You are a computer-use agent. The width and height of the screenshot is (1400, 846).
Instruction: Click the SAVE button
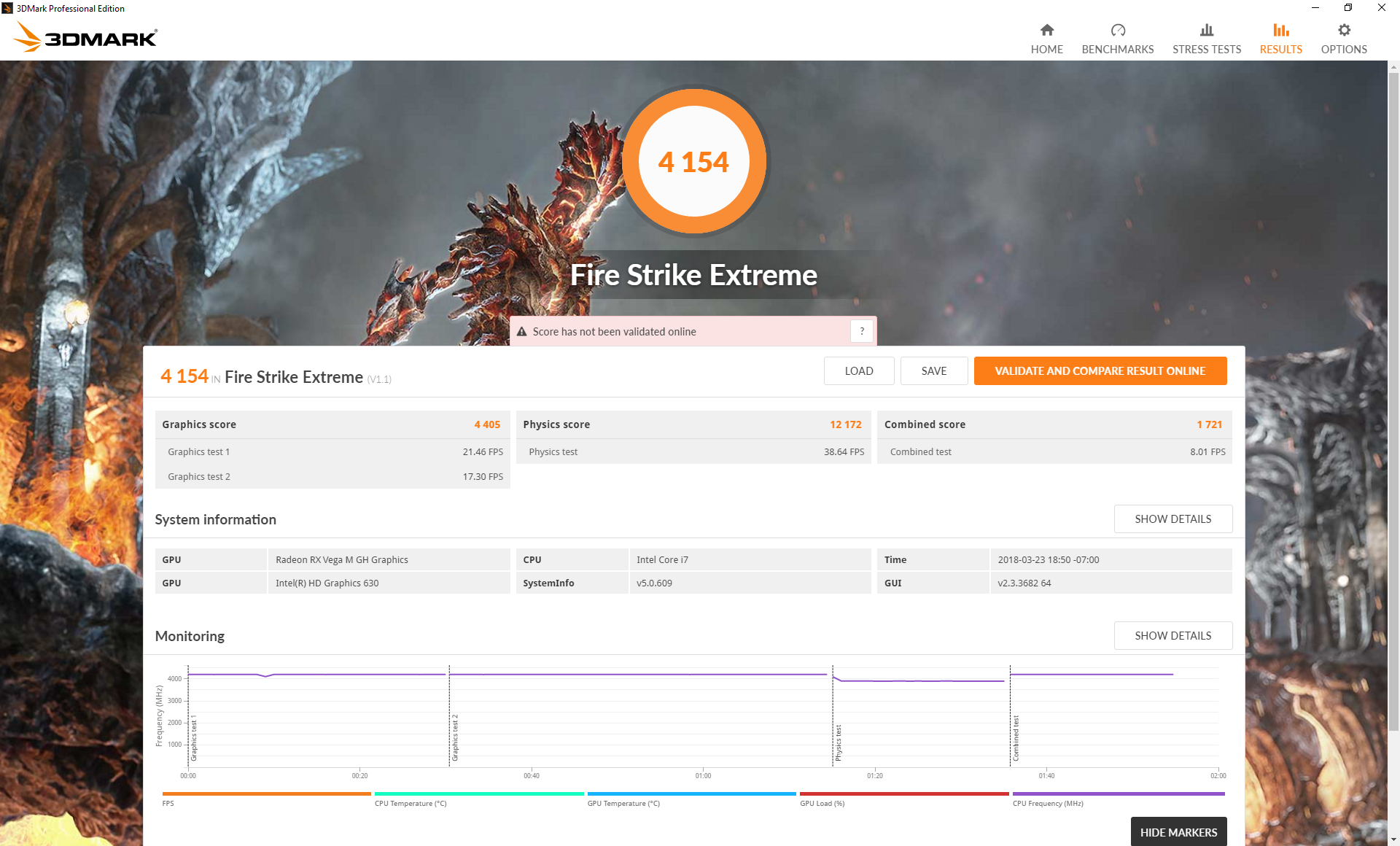(x=934, y=370)
